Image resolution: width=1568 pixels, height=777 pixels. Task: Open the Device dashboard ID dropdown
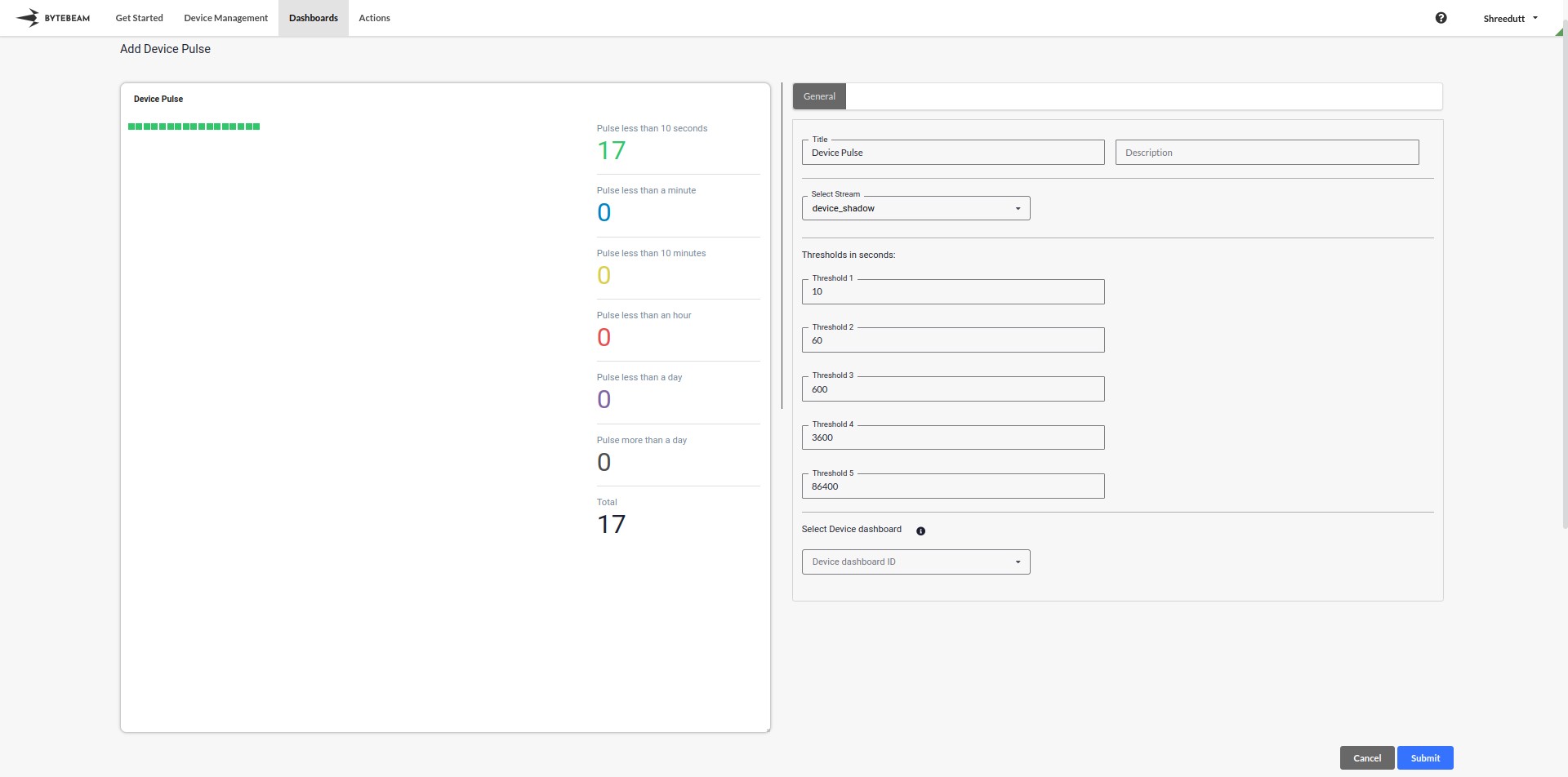[x=915, y=562]
